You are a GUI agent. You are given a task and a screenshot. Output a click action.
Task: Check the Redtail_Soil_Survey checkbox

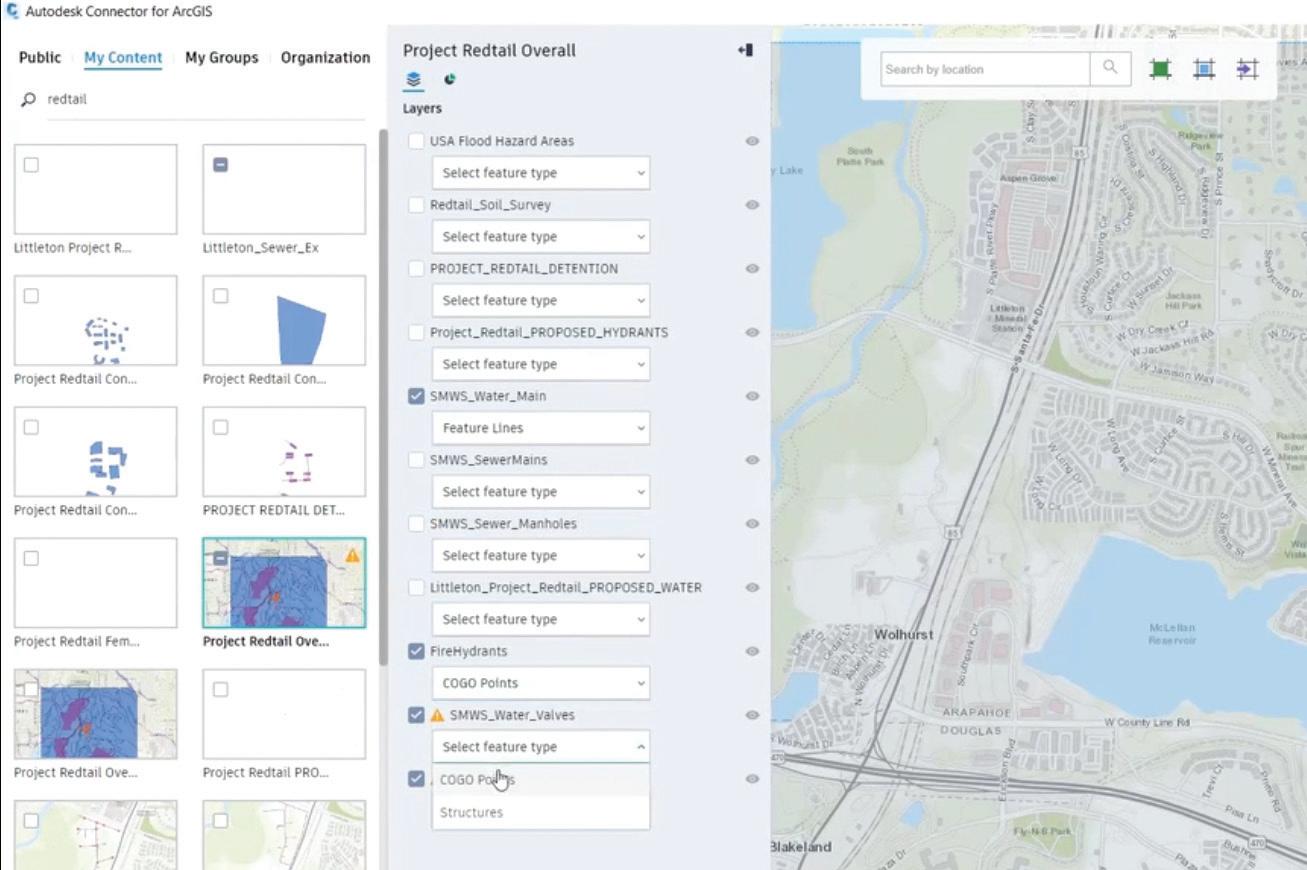(416, 205)
